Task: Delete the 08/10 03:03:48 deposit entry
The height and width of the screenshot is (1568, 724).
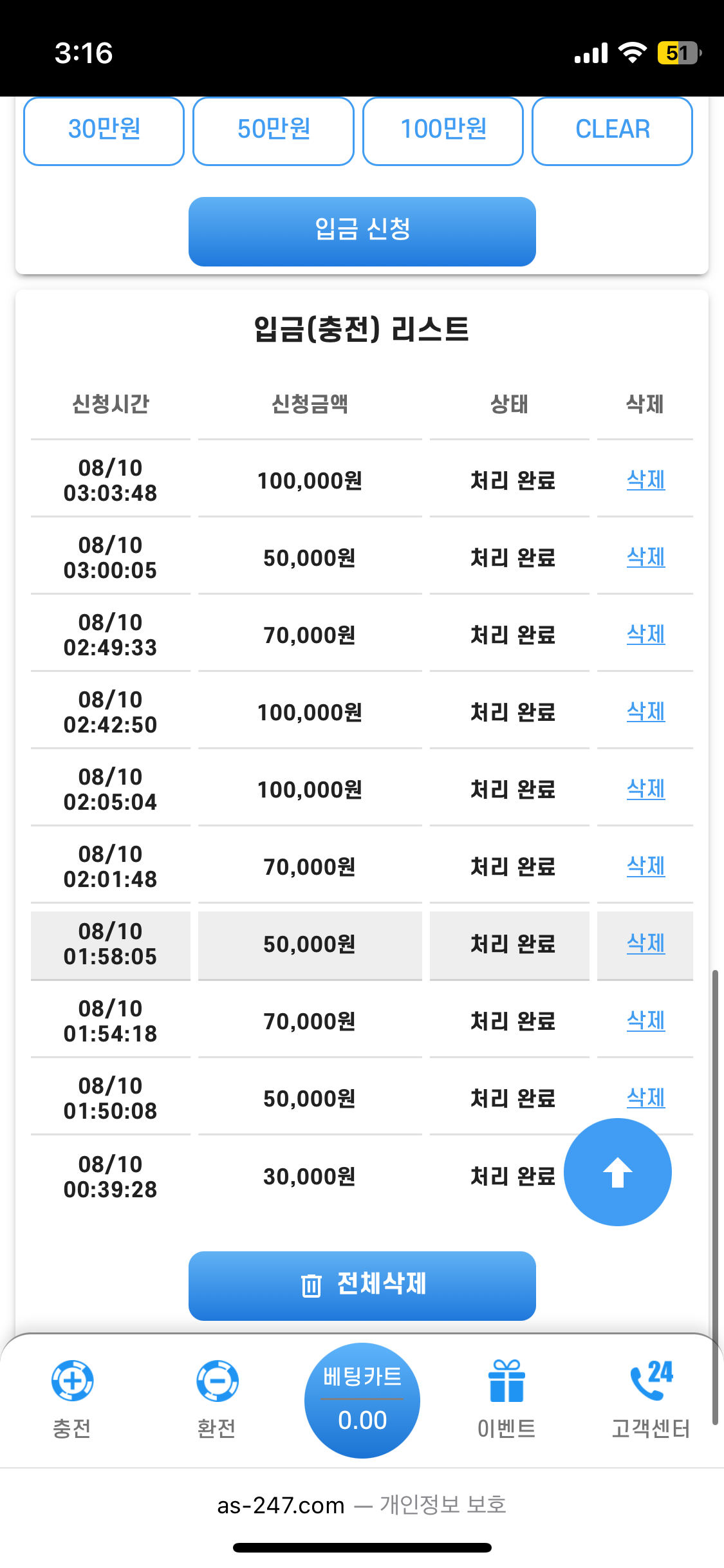Action: [645, 480]
